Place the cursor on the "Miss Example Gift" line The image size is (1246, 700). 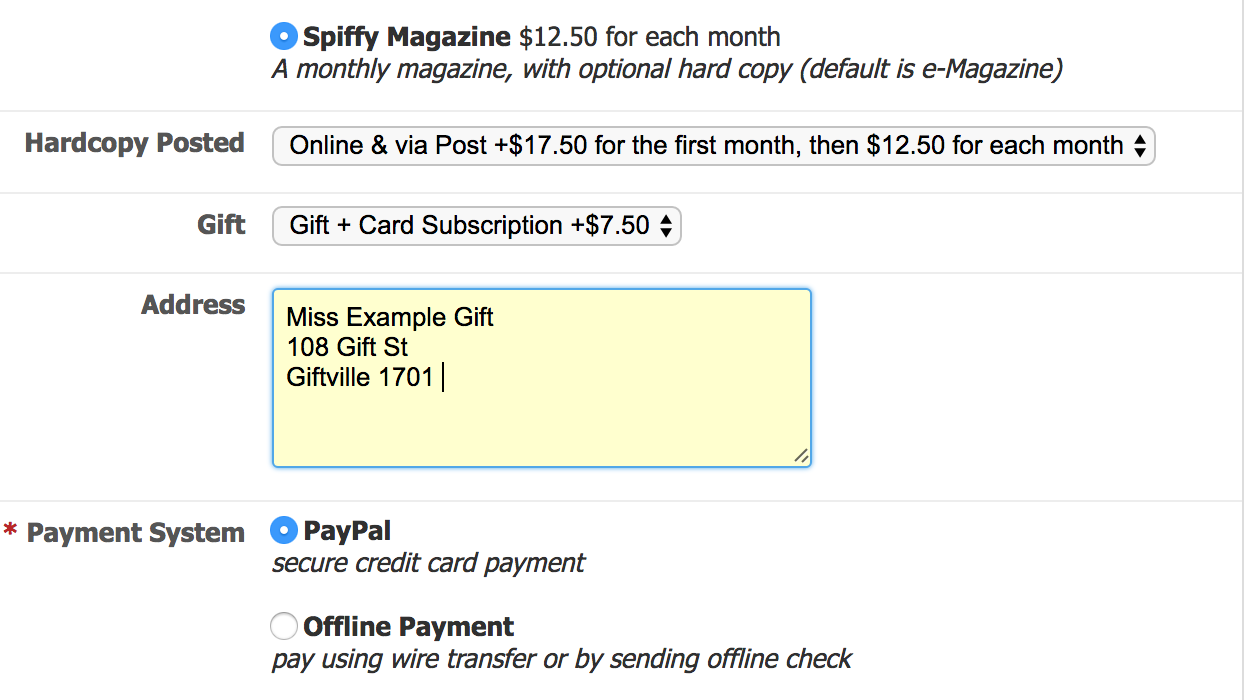(x=390, y=318)
